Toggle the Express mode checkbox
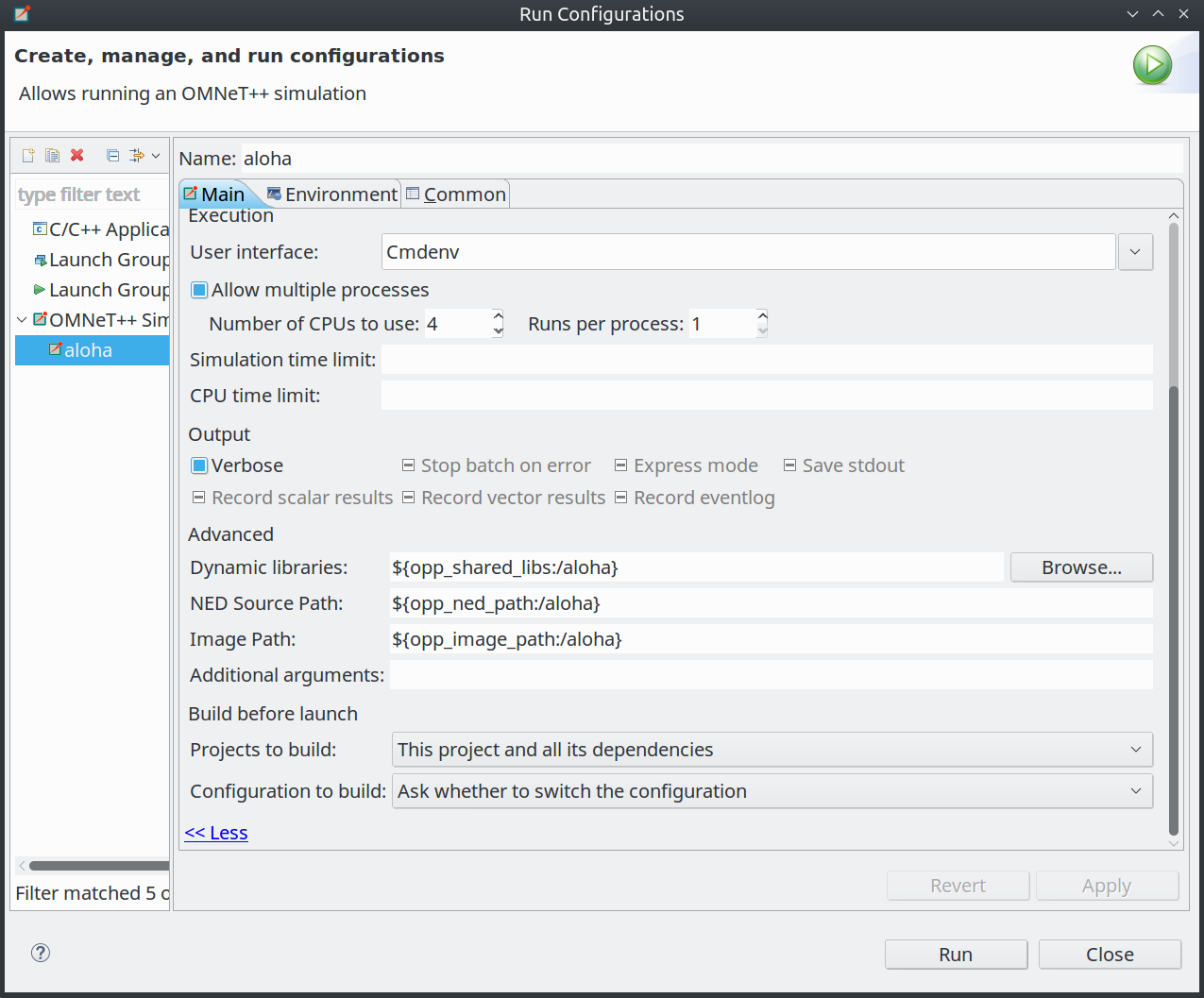 (621, 465)
